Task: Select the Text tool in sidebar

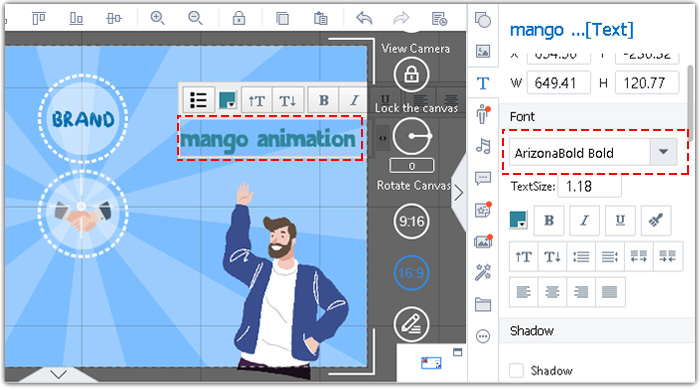Action: tap(483, 83)
